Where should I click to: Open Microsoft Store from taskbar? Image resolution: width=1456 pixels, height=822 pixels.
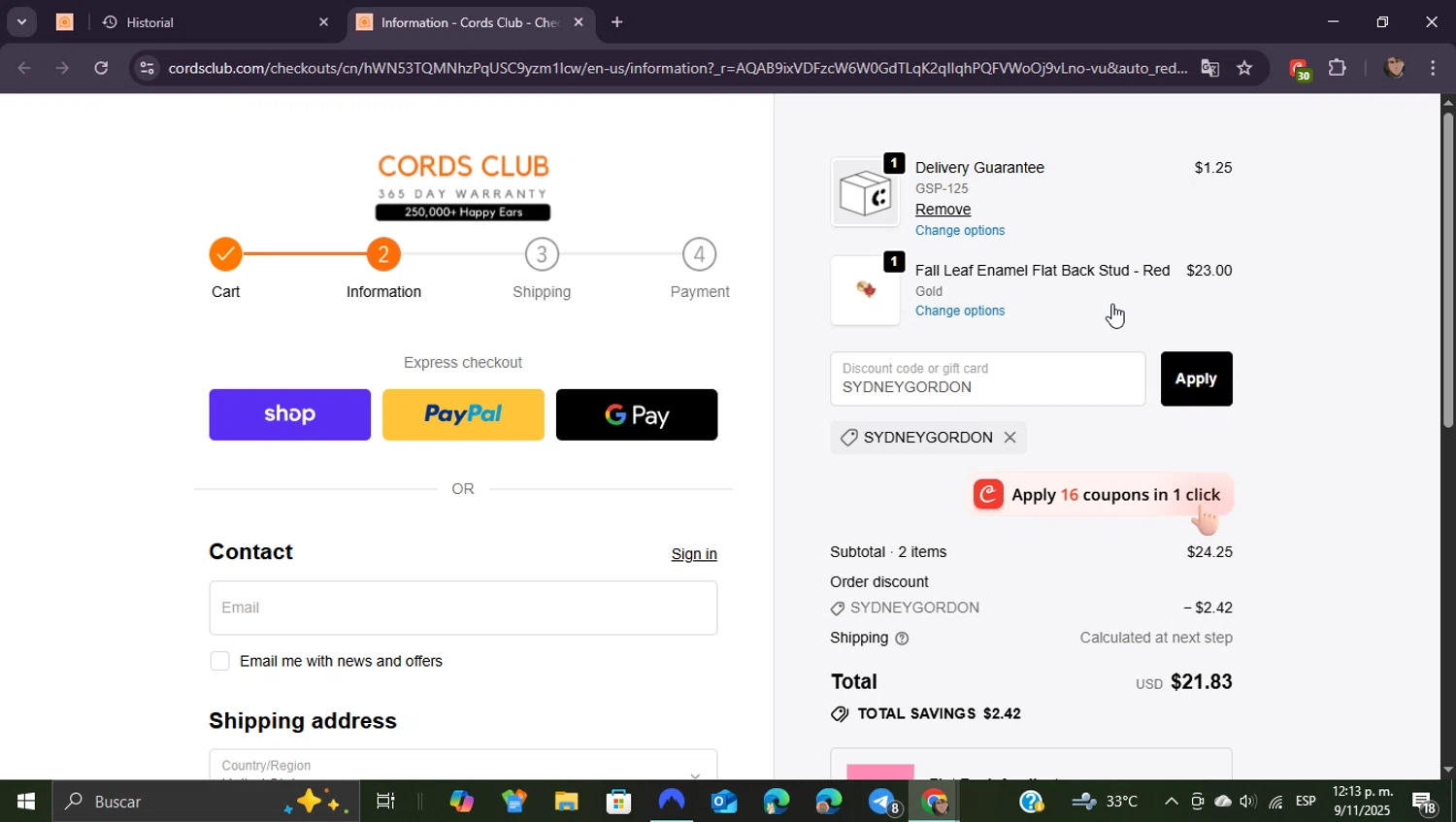tap(618, 802)
